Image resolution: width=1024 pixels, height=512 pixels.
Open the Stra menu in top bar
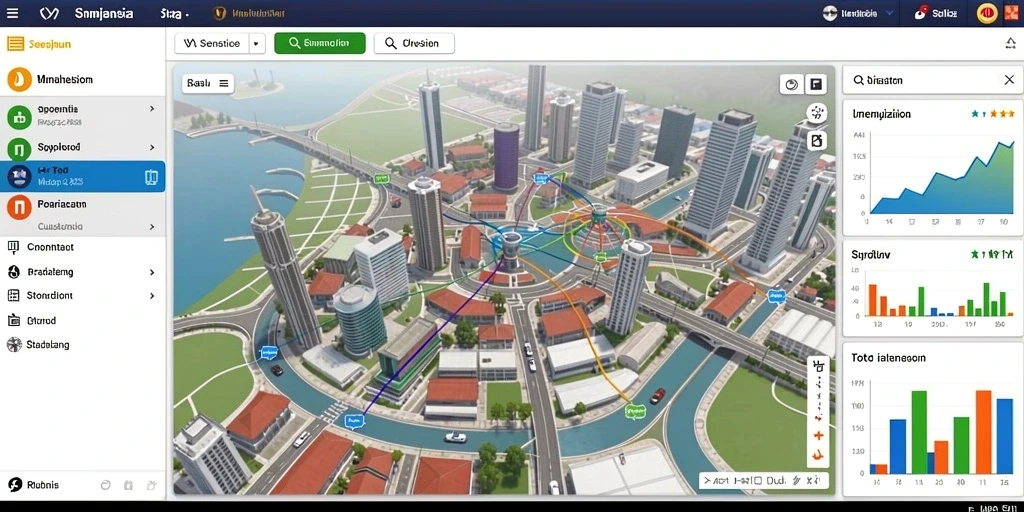click(175, 13)
